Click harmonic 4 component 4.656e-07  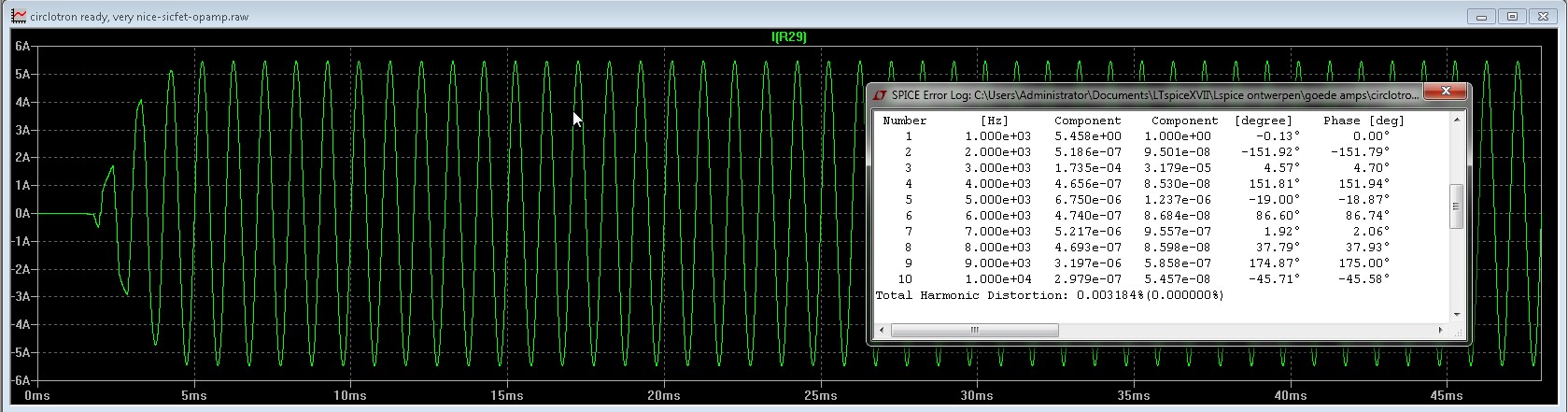[x=1087, y=184]
